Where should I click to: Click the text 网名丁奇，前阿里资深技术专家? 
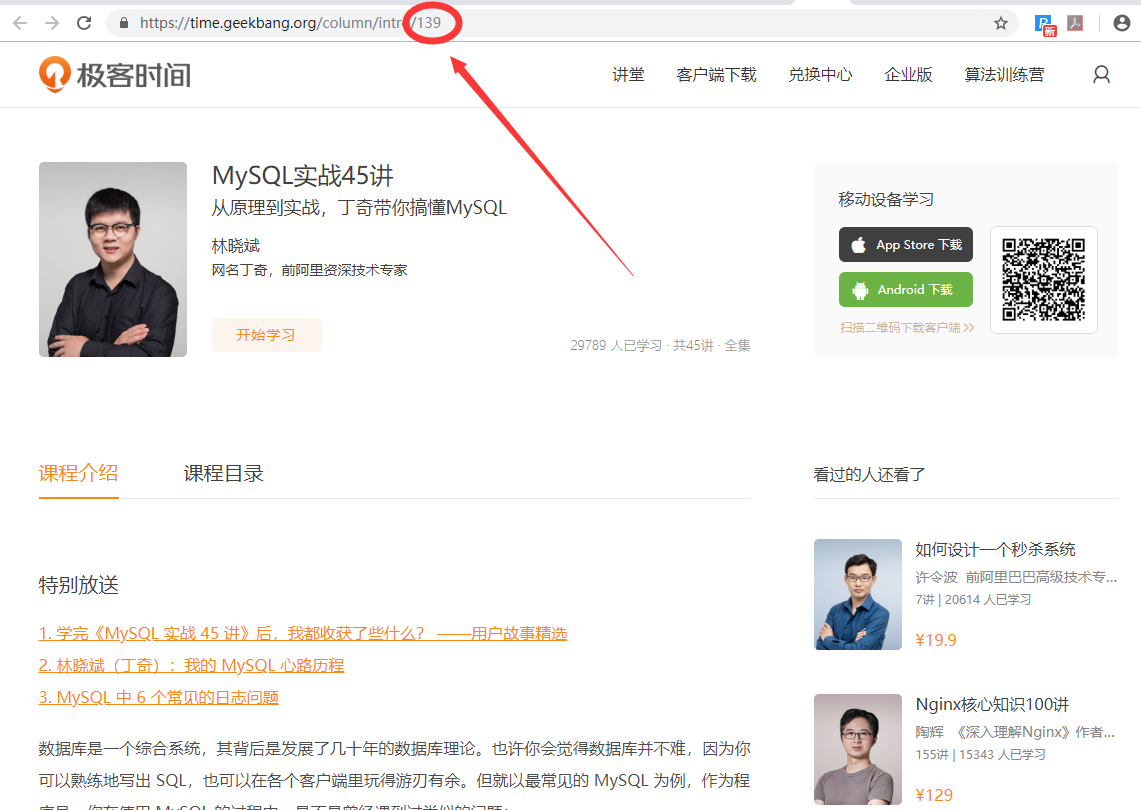[x=309, y=270]
